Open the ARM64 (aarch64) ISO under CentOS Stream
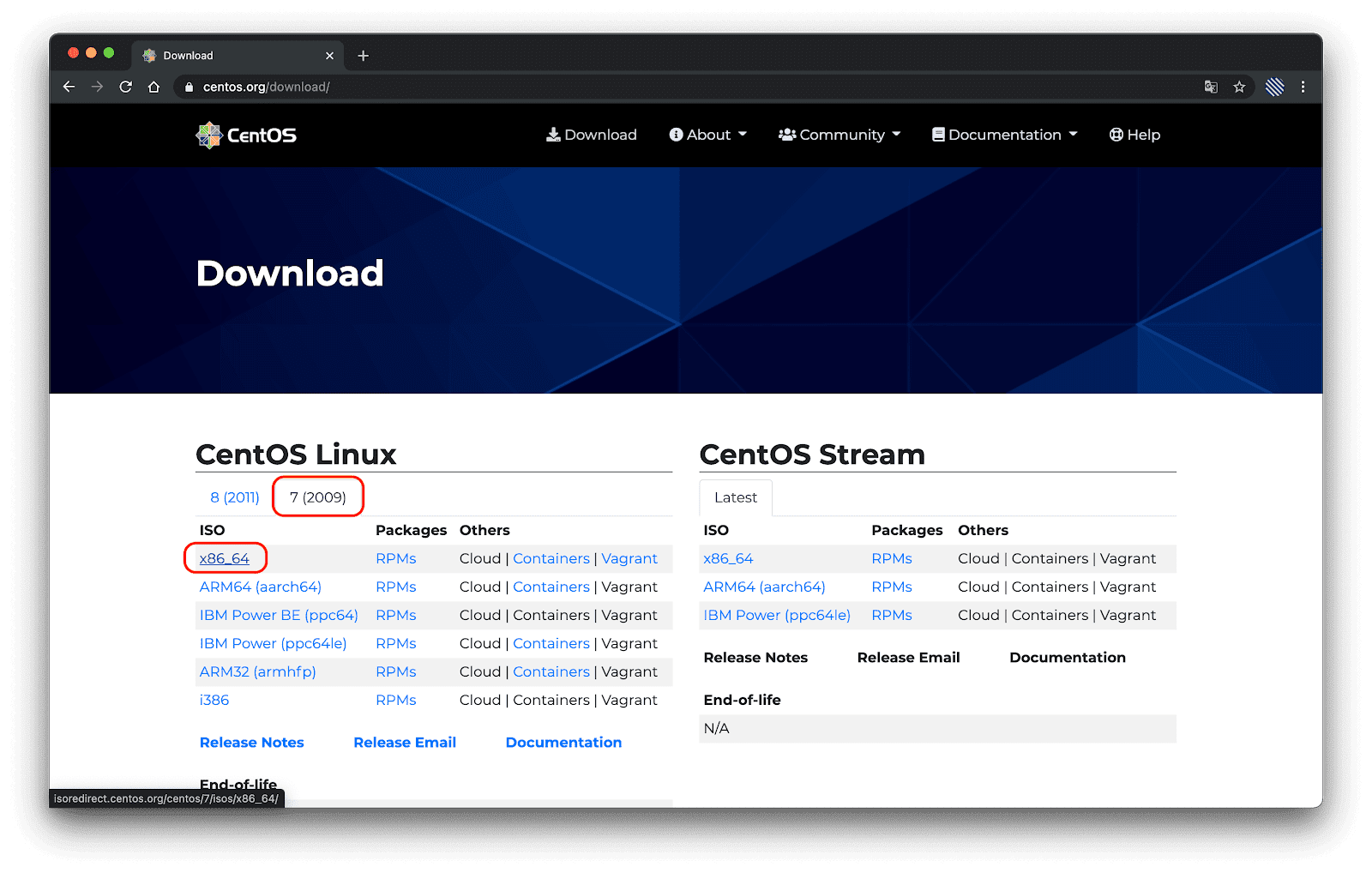 (764, 587)
